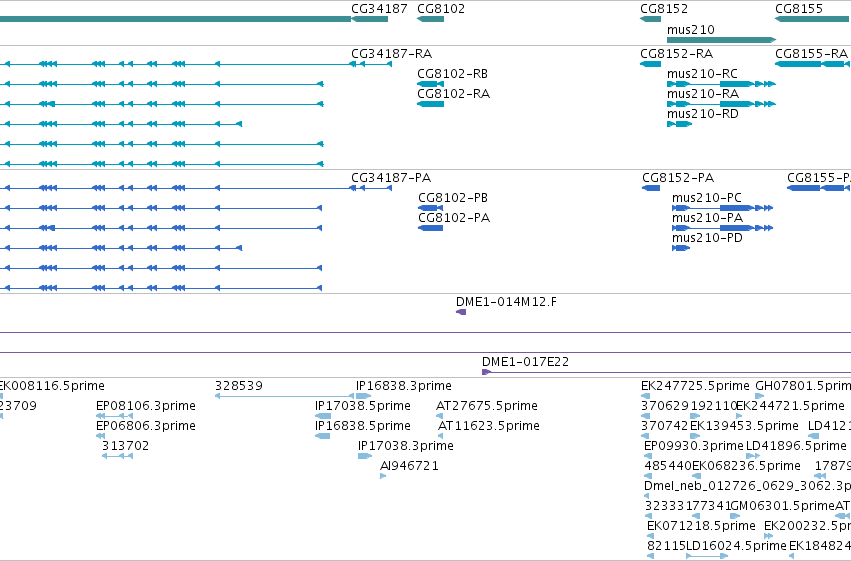Select EST GM06301.5prime
Viewport: 851px width, 561px height.
[735, 517]
